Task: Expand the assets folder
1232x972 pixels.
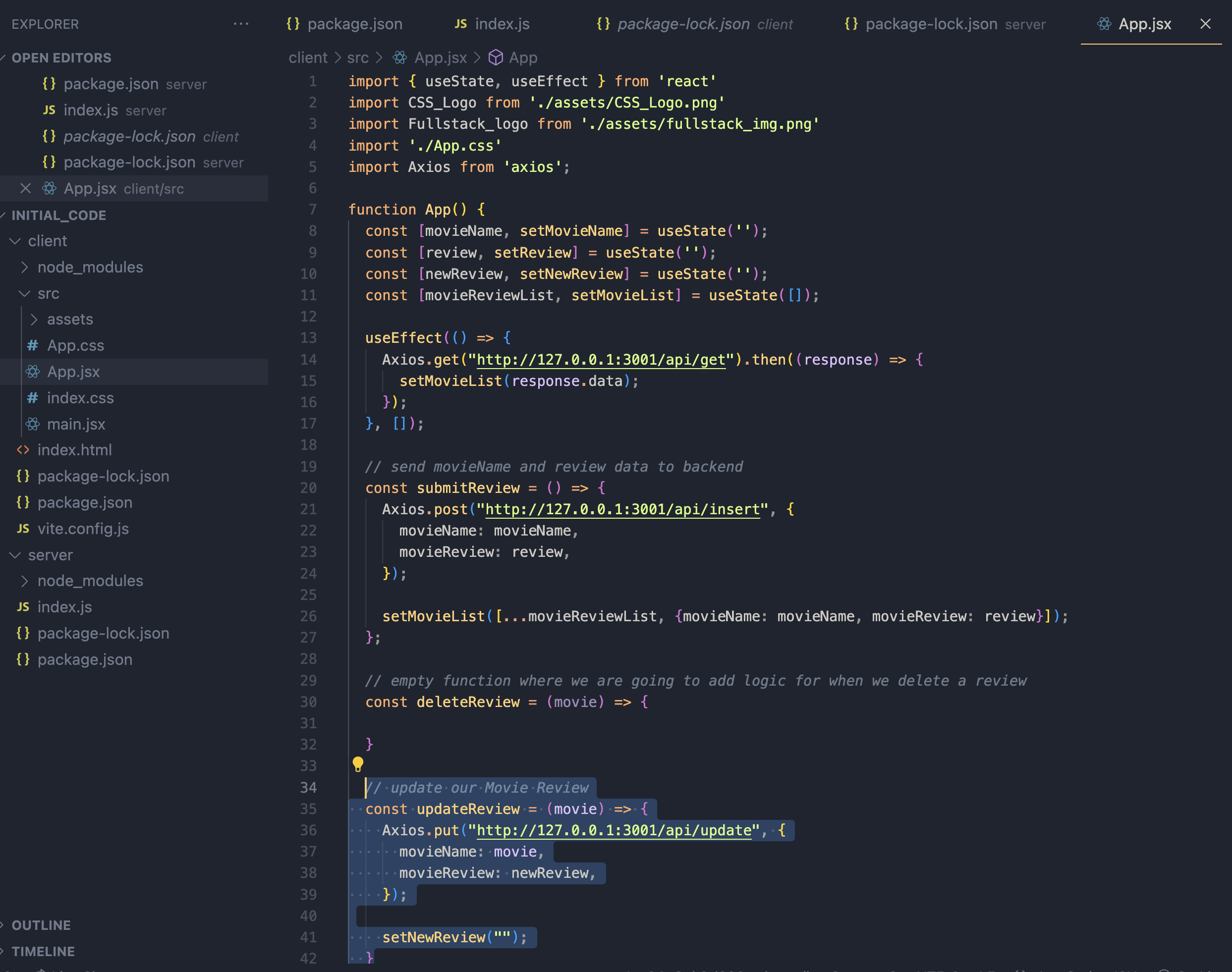Action: (x=34, y=319)
